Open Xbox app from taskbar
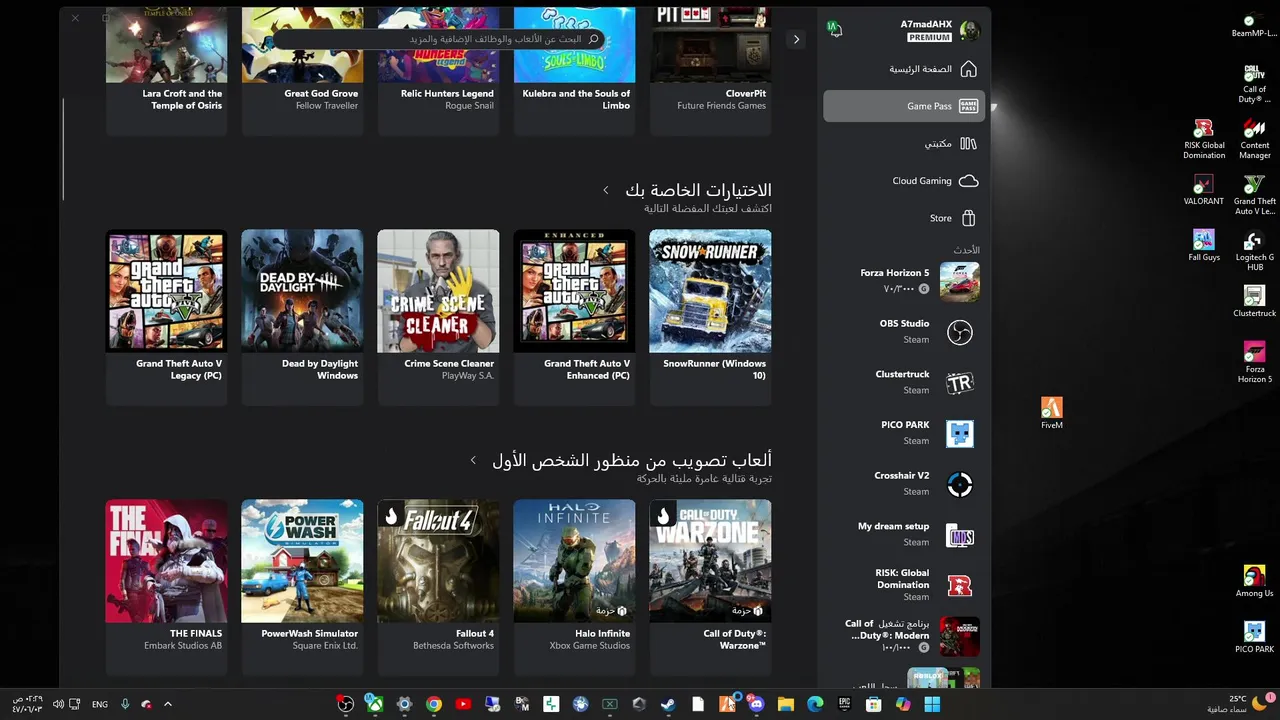This screenshot has height=720, width=1280. (x=374, y=704)
